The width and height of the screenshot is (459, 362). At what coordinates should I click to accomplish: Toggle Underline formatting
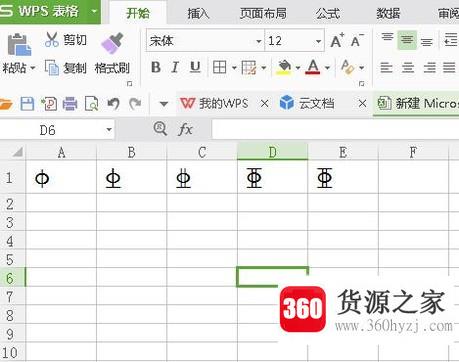tap(195, 67)
